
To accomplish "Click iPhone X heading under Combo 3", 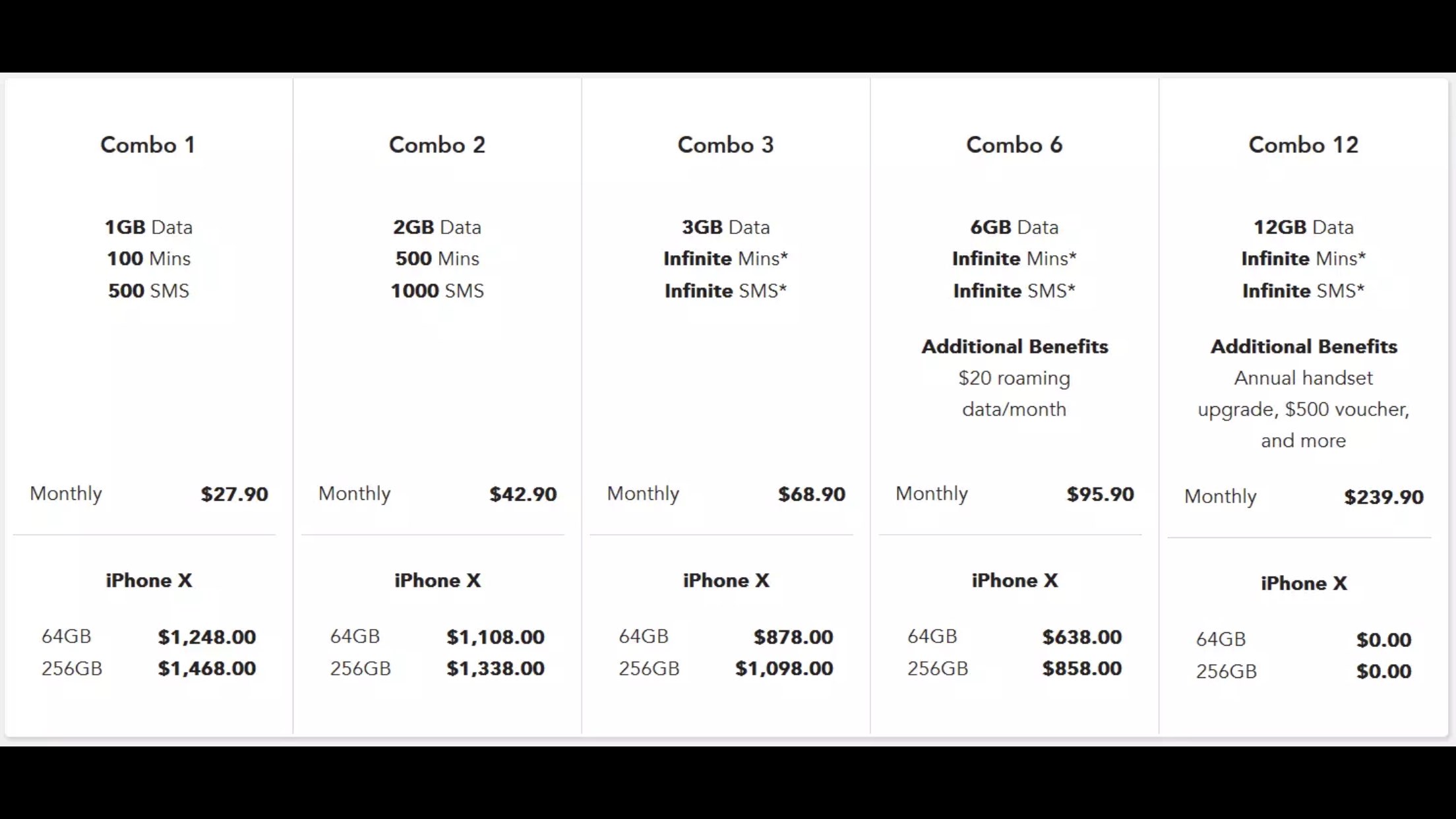I will (725, 580).
